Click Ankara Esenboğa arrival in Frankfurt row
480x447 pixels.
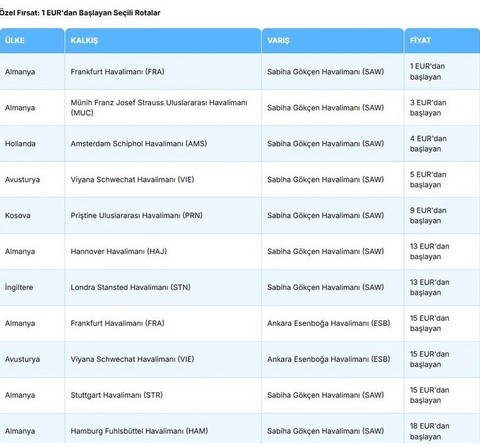[328, 323]
